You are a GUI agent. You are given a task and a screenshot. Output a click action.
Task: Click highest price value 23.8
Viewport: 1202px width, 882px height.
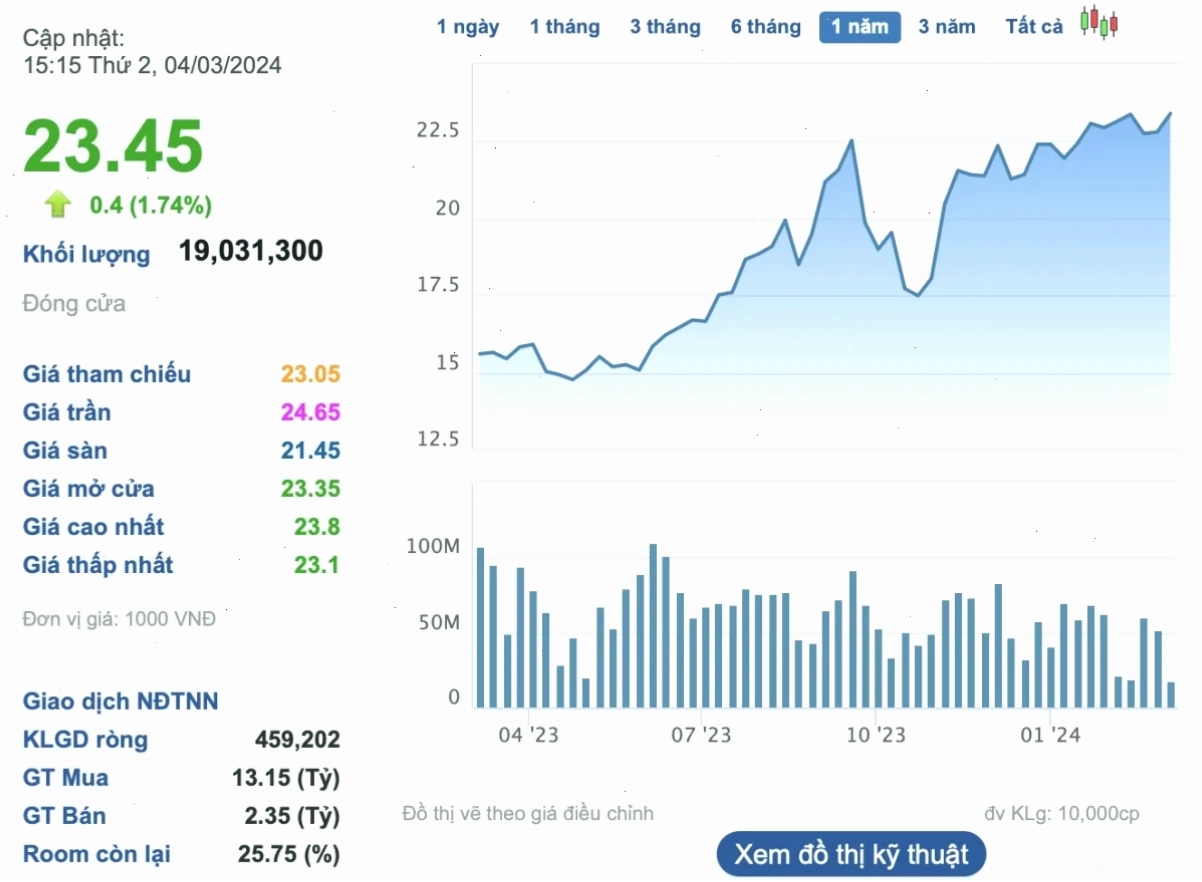point(317,527)
